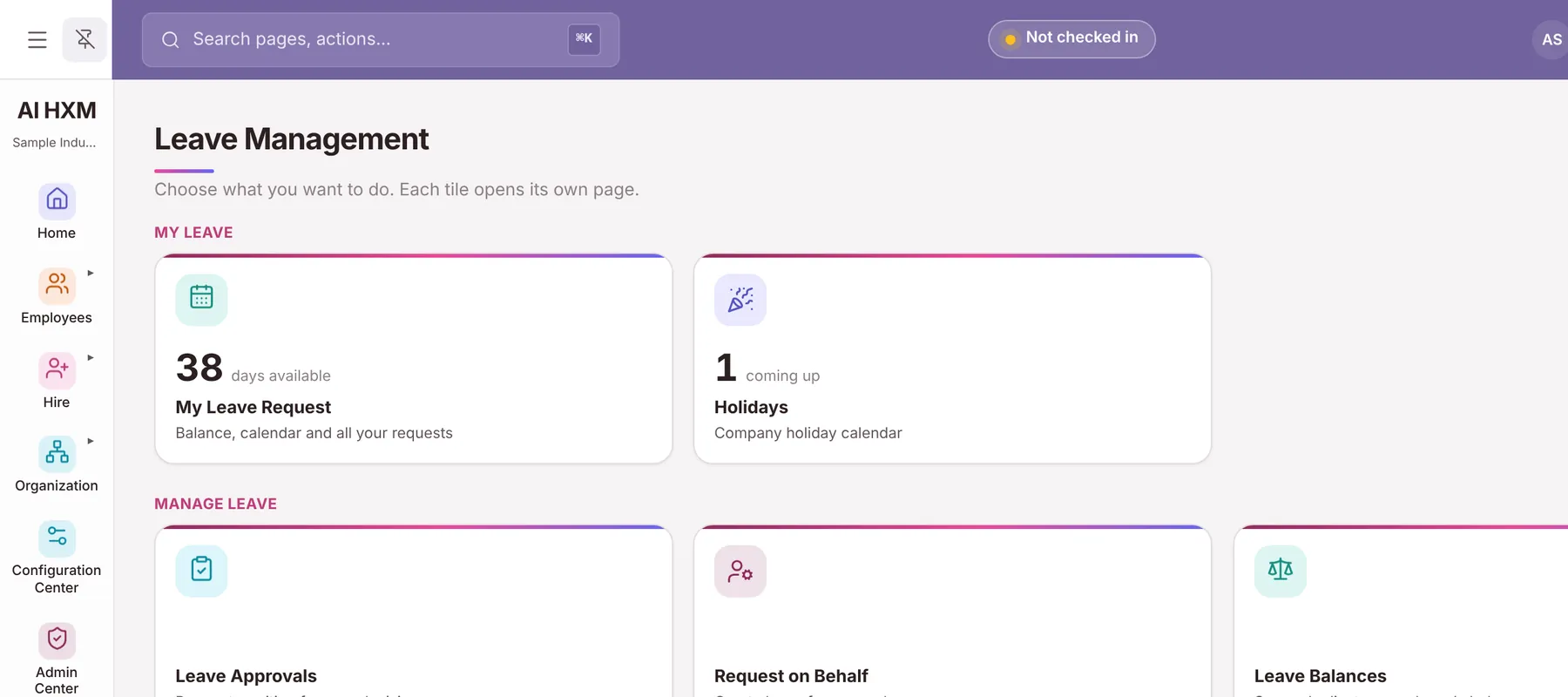Expand the Organization submenu arrow
This screenshot has width=1568, height=697.
click(x=91, y=441)
